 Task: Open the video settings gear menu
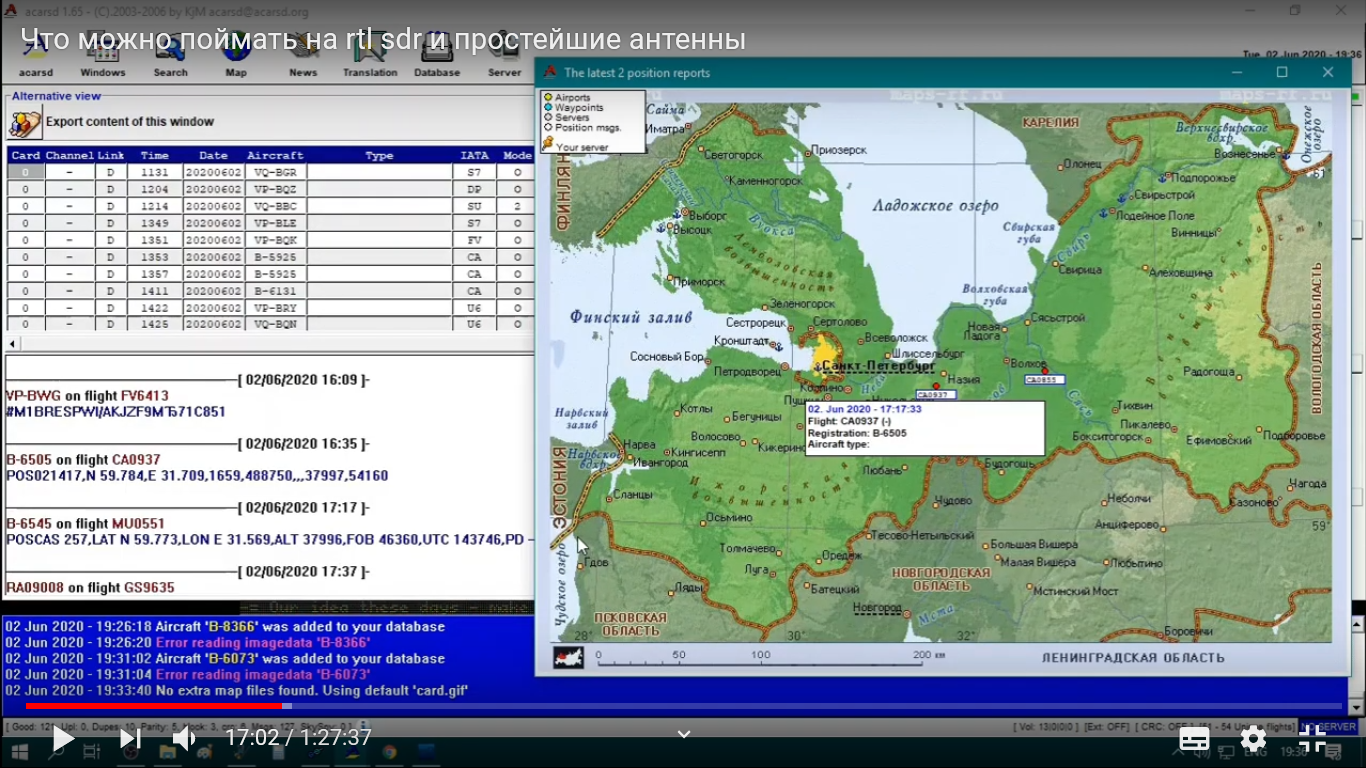pyautogui.click(x=1253, y=739)
